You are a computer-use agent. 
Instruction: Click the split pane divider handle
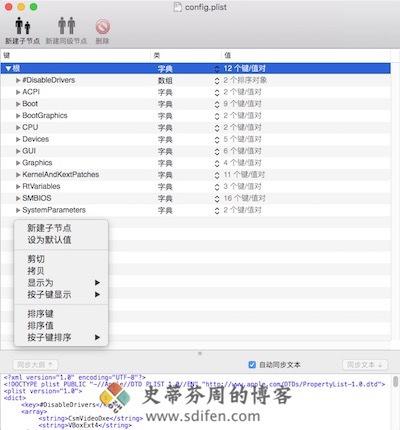(200, 353)
